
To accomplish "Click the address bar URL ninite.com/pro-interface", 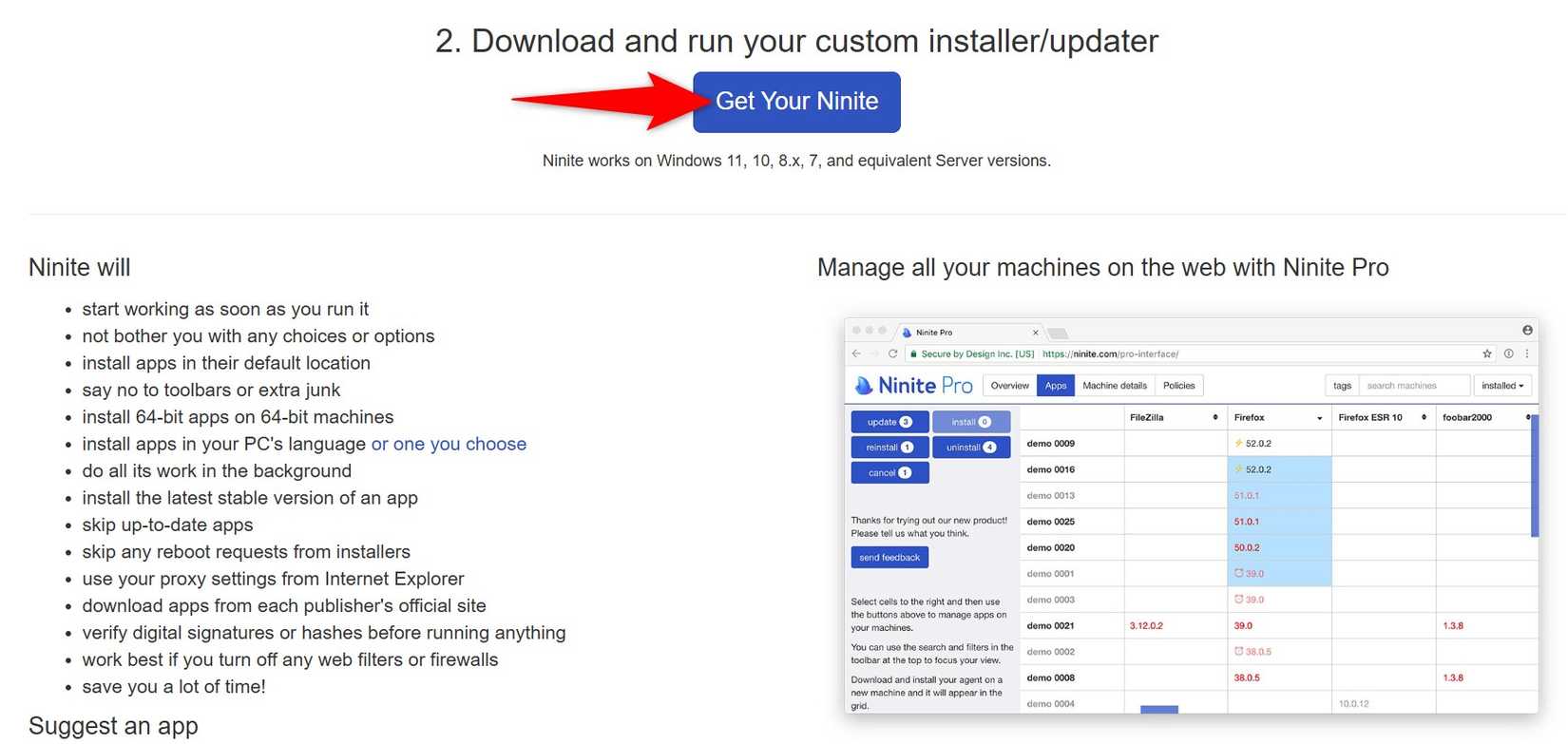I will [1110, 354].
